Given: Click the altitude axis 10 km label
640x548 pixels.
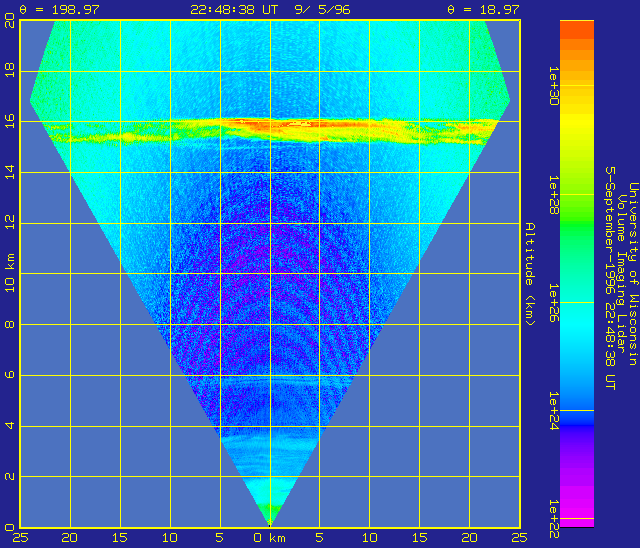Looking at the screenshot, I should 10,273.
